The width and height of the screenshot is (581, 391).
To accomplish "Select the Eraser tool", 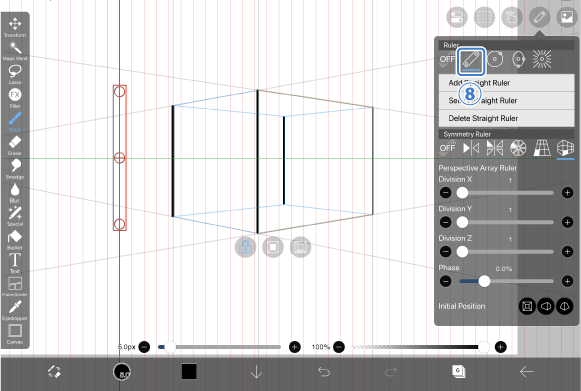I will click(x=15, y=145).
